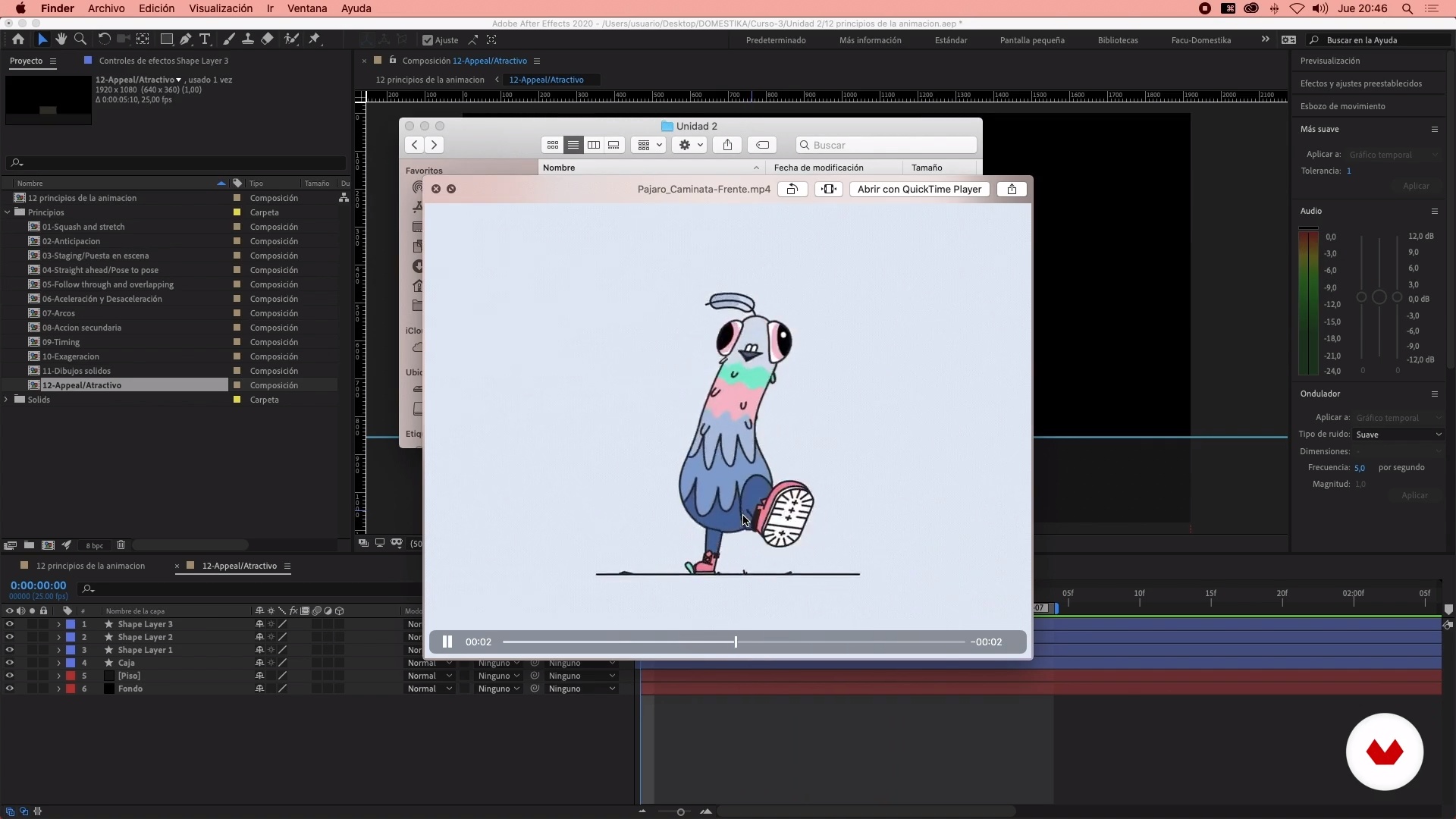The image size is (1456, 819).
Task: Collapse the Principios folder
Action: tap(8, 212)
